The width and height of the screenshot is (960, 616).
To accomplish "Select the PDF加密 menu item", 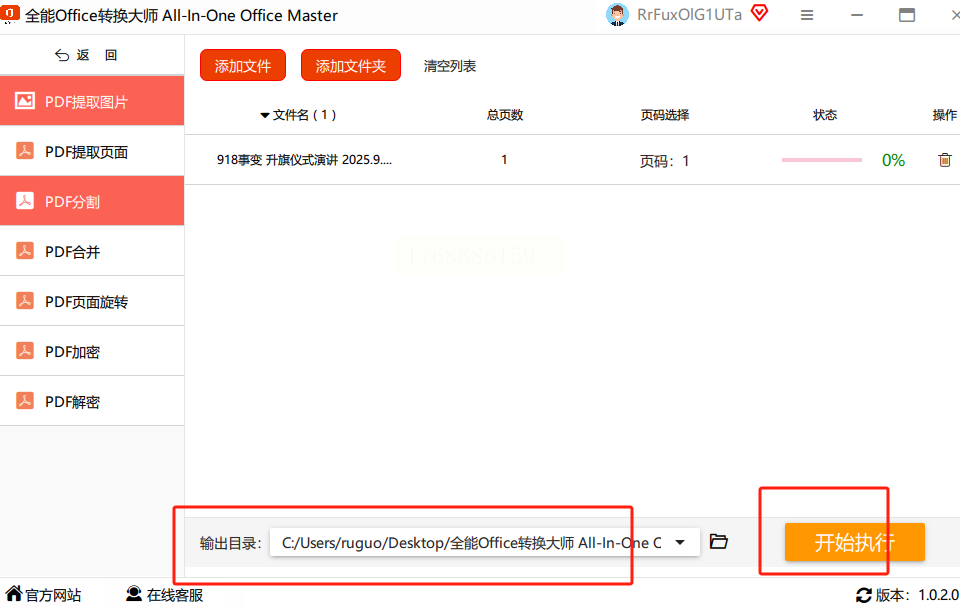I will tap(92, 351).
